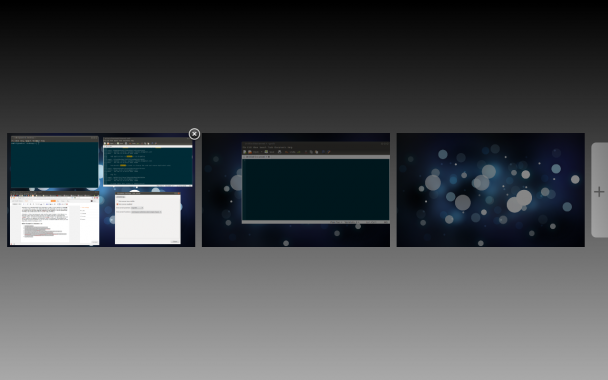Select the empty third workspace thumbnail
This screenshot has height=380, width=608.
click(x=491, y=190)
